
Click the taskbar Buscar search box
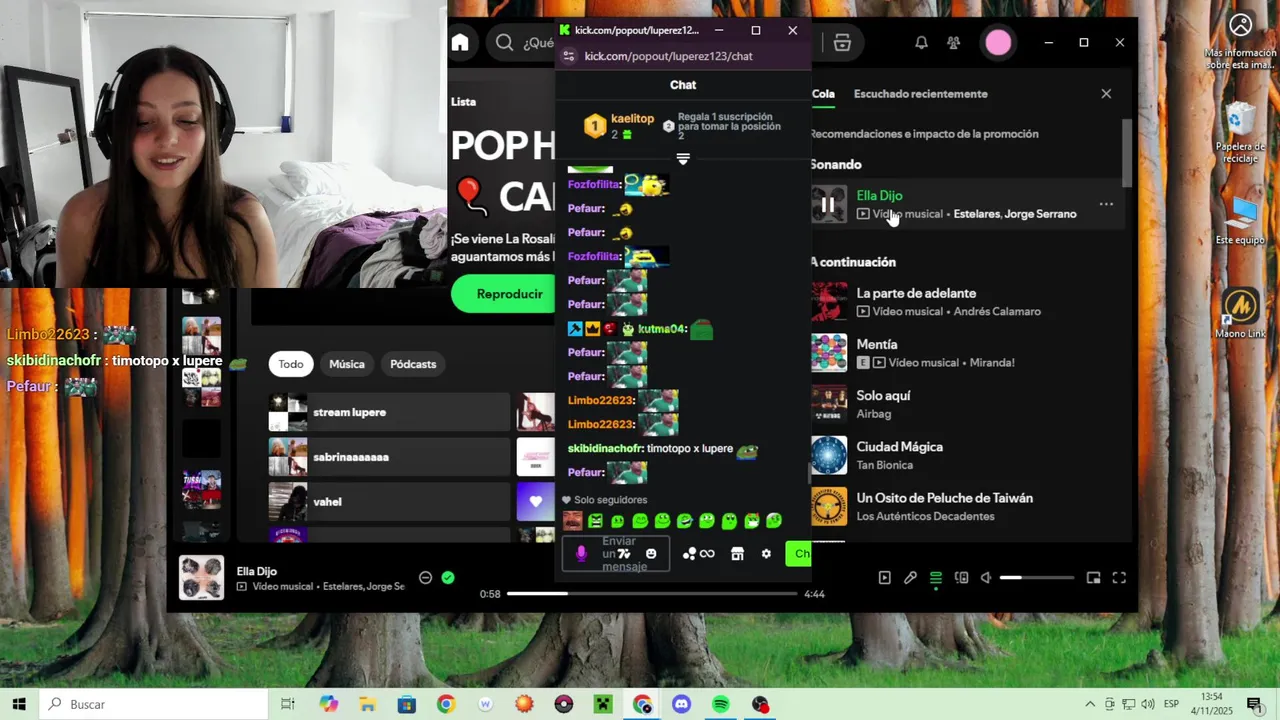coord(154,704)
